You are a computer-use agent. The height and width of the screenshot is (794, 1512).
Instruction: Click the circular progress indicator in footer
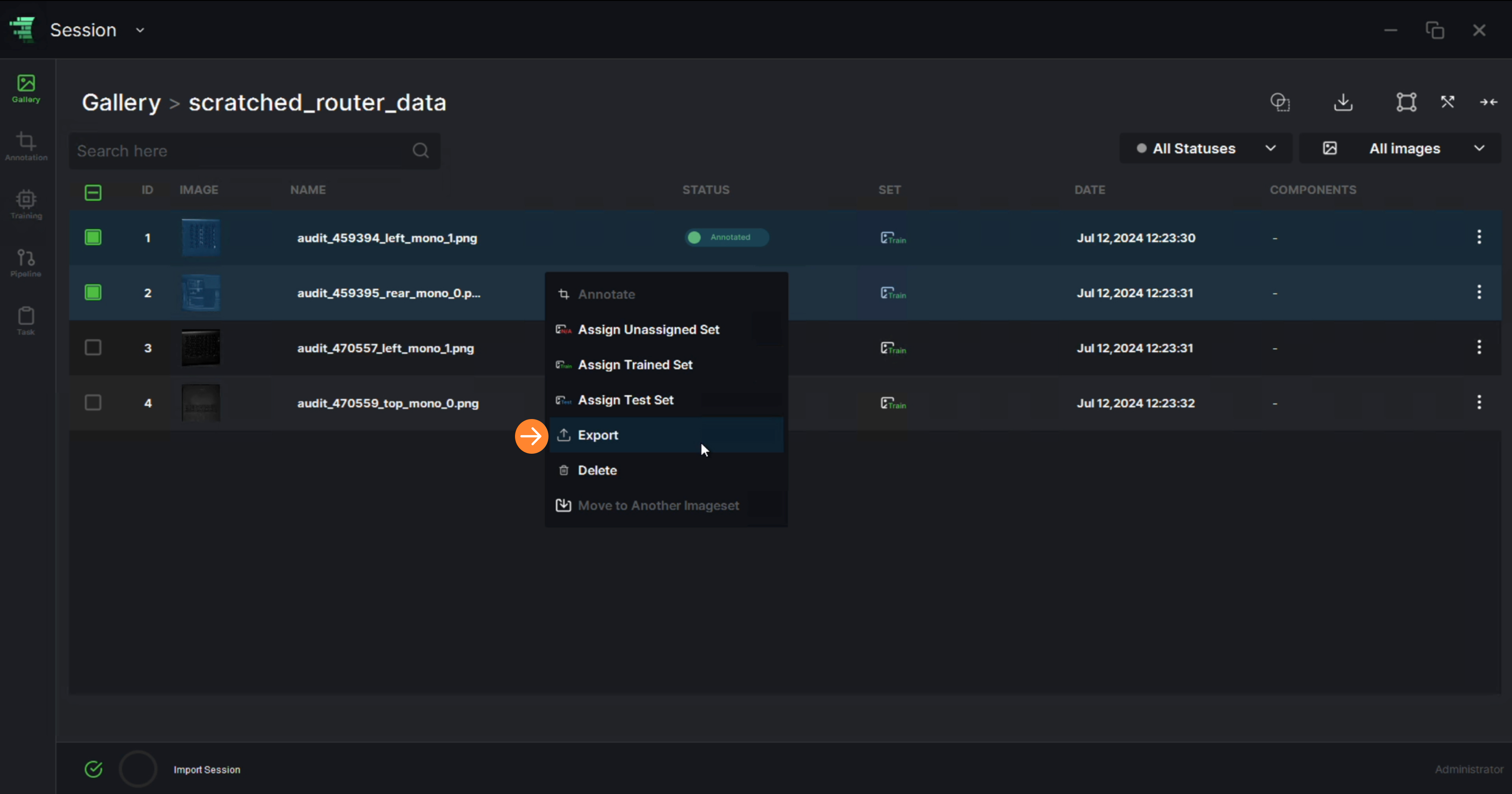click(138, 769)
